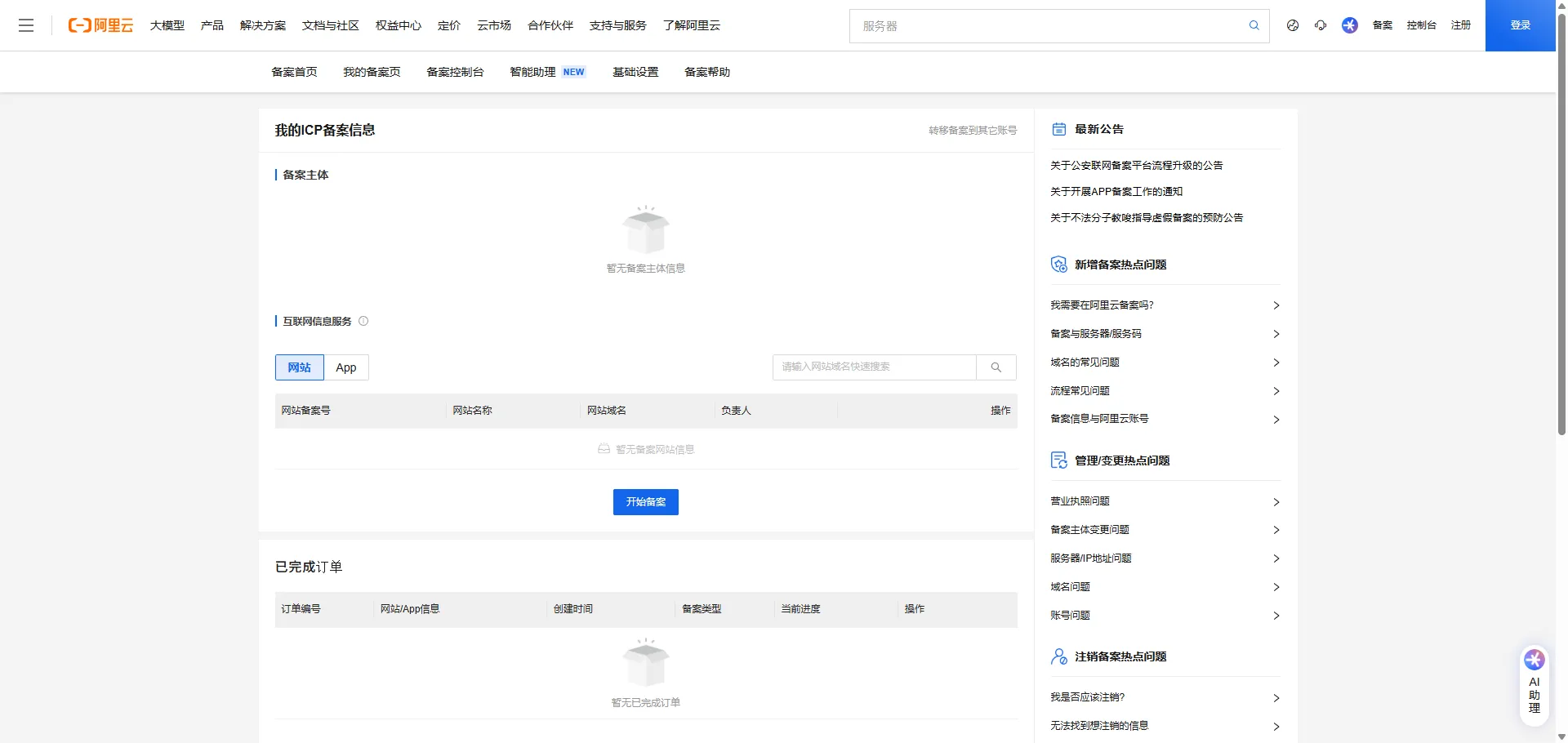
Task: Open the hamburger menu beside the logo
Action: tap(26, 25)
